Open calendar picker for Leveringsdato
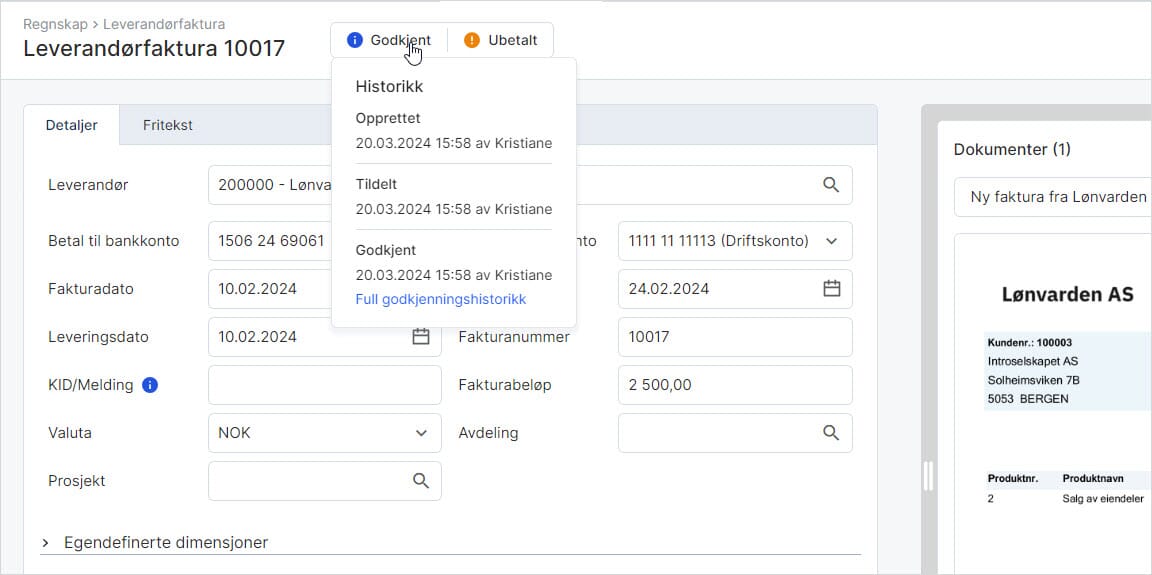 coord(421,337)
